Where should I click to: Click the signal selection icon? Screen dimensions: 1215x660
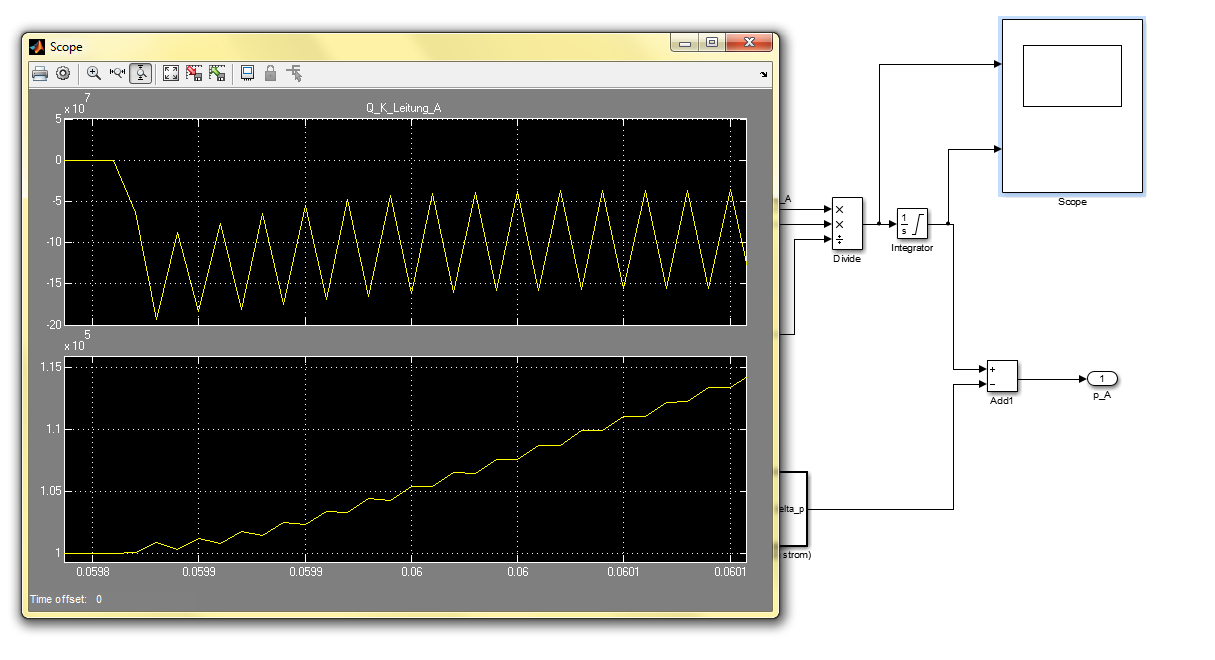point(294,73)
